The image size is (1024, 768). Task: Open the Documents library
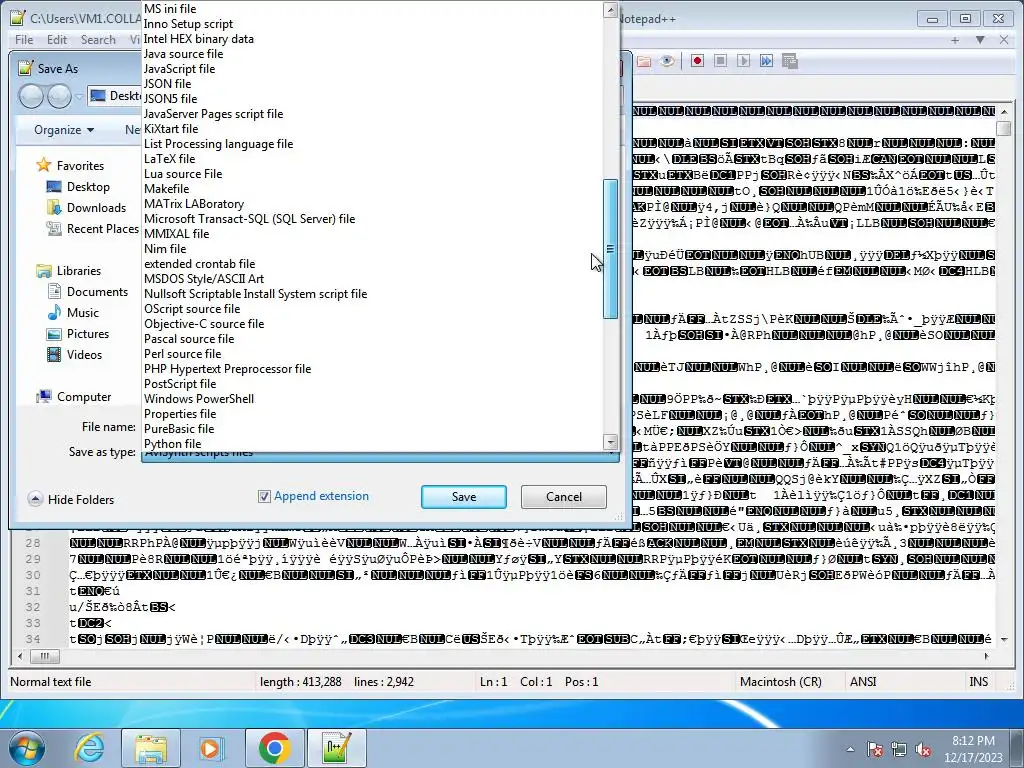tap(97, 292)
